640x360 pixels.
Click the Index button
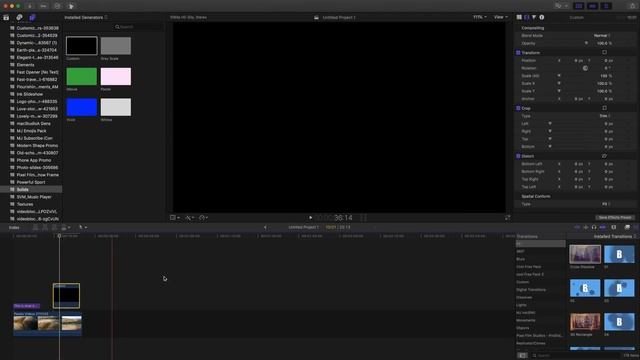point(14,227)
